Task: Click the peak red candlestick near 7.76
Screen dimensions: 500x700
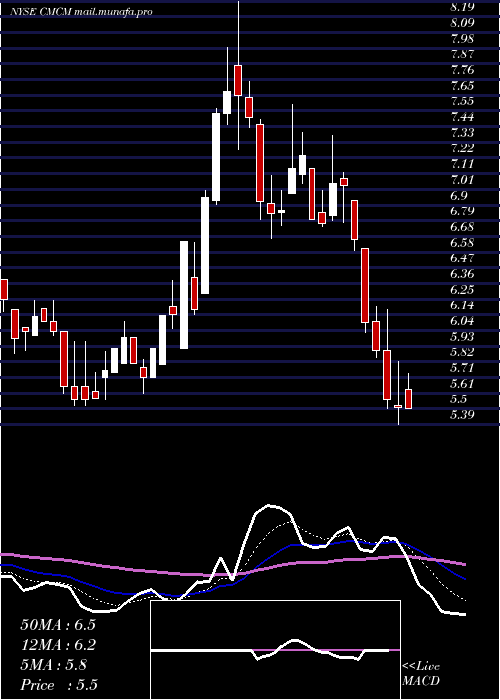Action: pyautogui.click(x=238, y=80)
